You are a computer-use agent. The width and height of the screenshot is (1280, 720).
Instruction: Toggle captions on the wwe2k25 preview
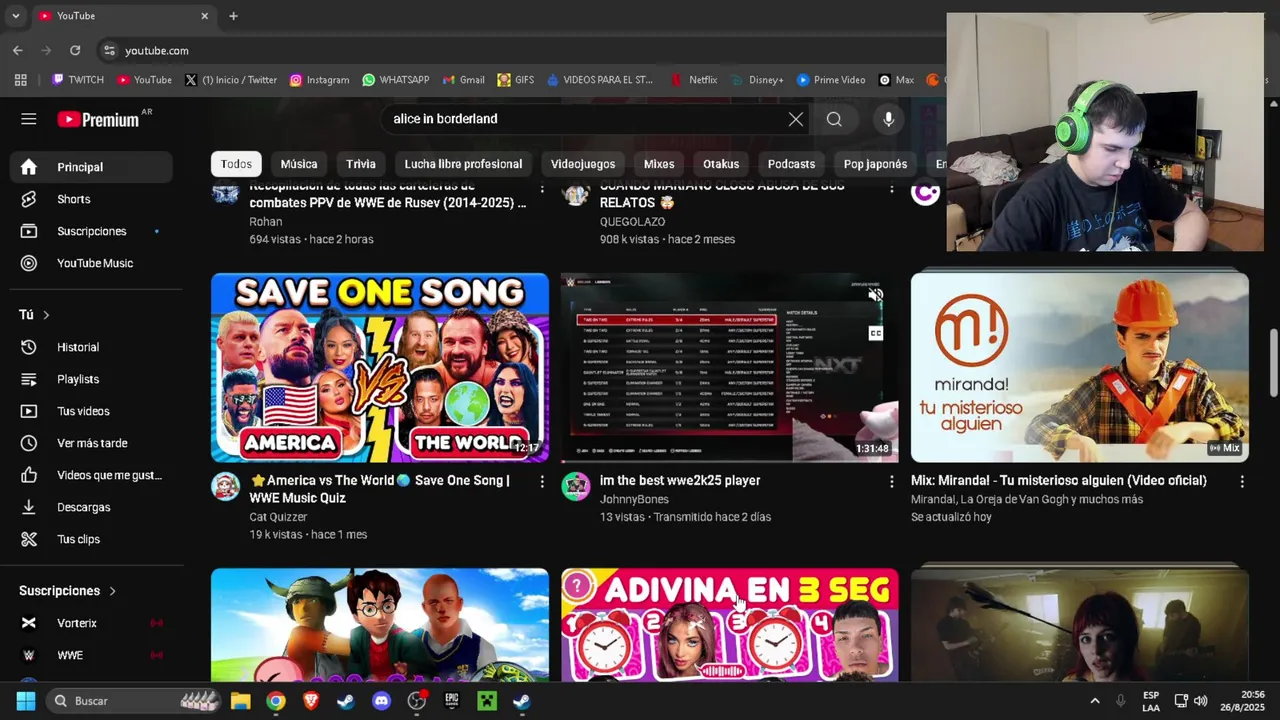coord(876,333)
